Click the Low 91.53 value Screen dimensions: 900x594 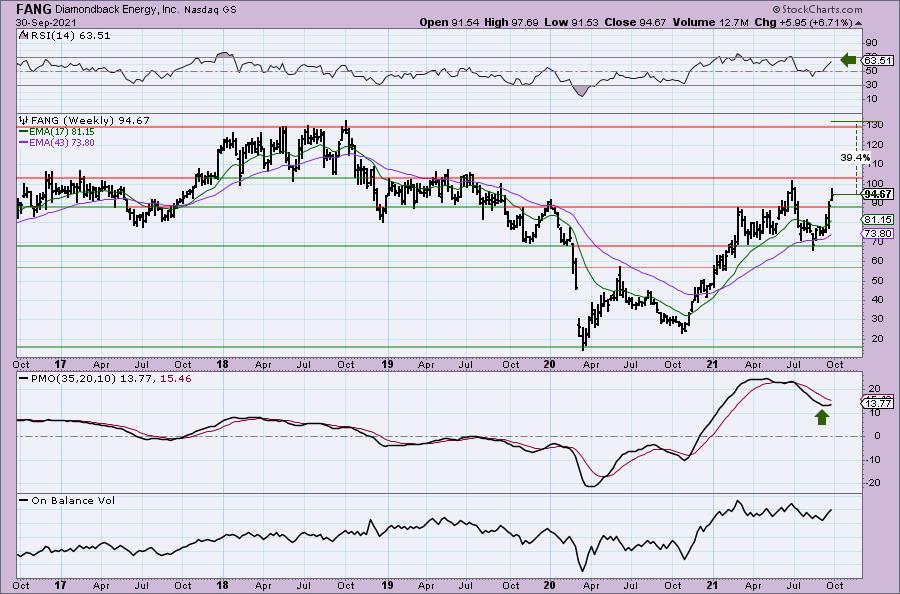[571, 22]
